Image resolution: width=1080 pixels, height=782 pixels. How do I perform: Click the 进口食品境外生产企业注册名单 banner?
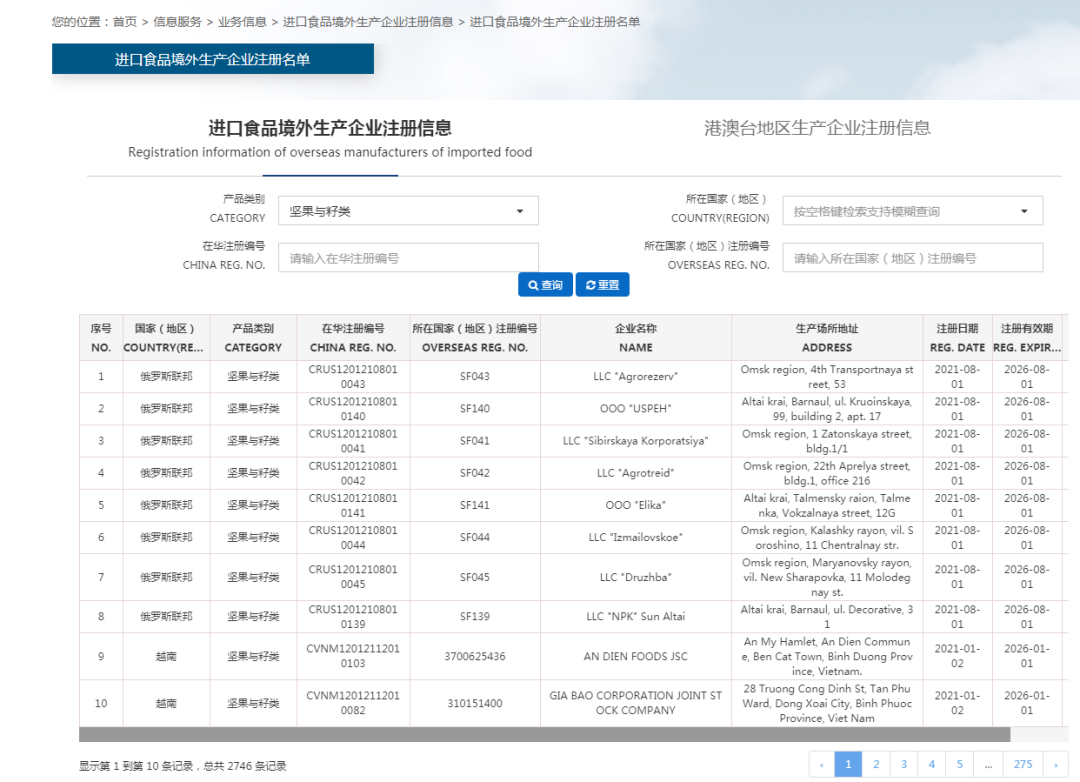click(212, 58)
